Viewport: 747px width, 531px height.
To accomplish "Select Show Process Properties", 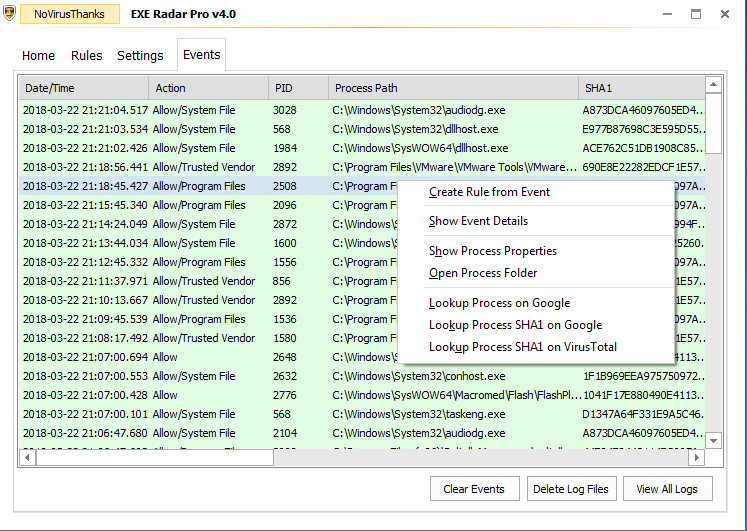I will pyautogui.click(x=493, y=251).
